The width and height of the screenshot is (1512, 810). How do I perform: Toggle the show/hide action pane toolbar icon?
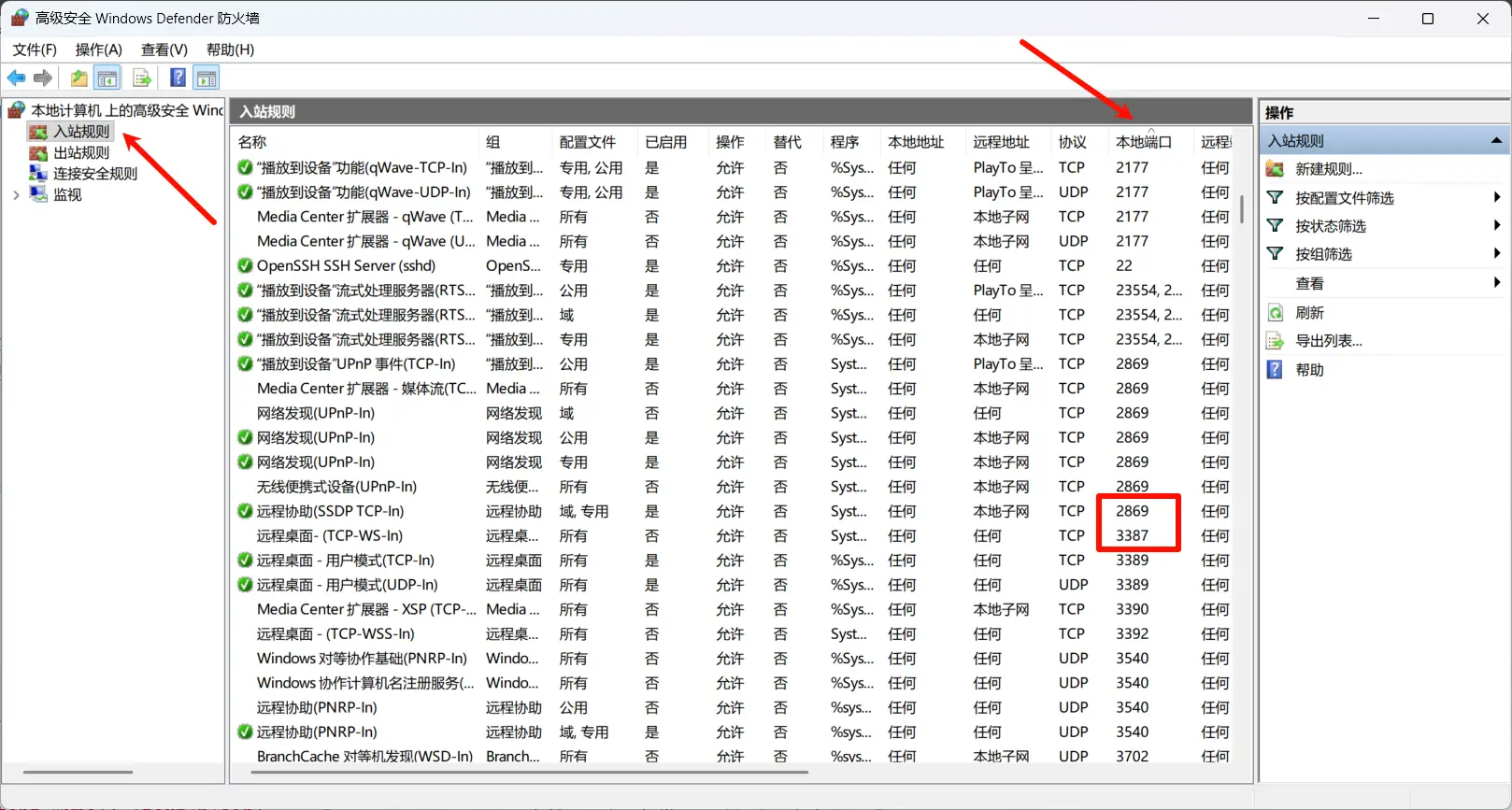pyautogui.click(x=207, y=78)
